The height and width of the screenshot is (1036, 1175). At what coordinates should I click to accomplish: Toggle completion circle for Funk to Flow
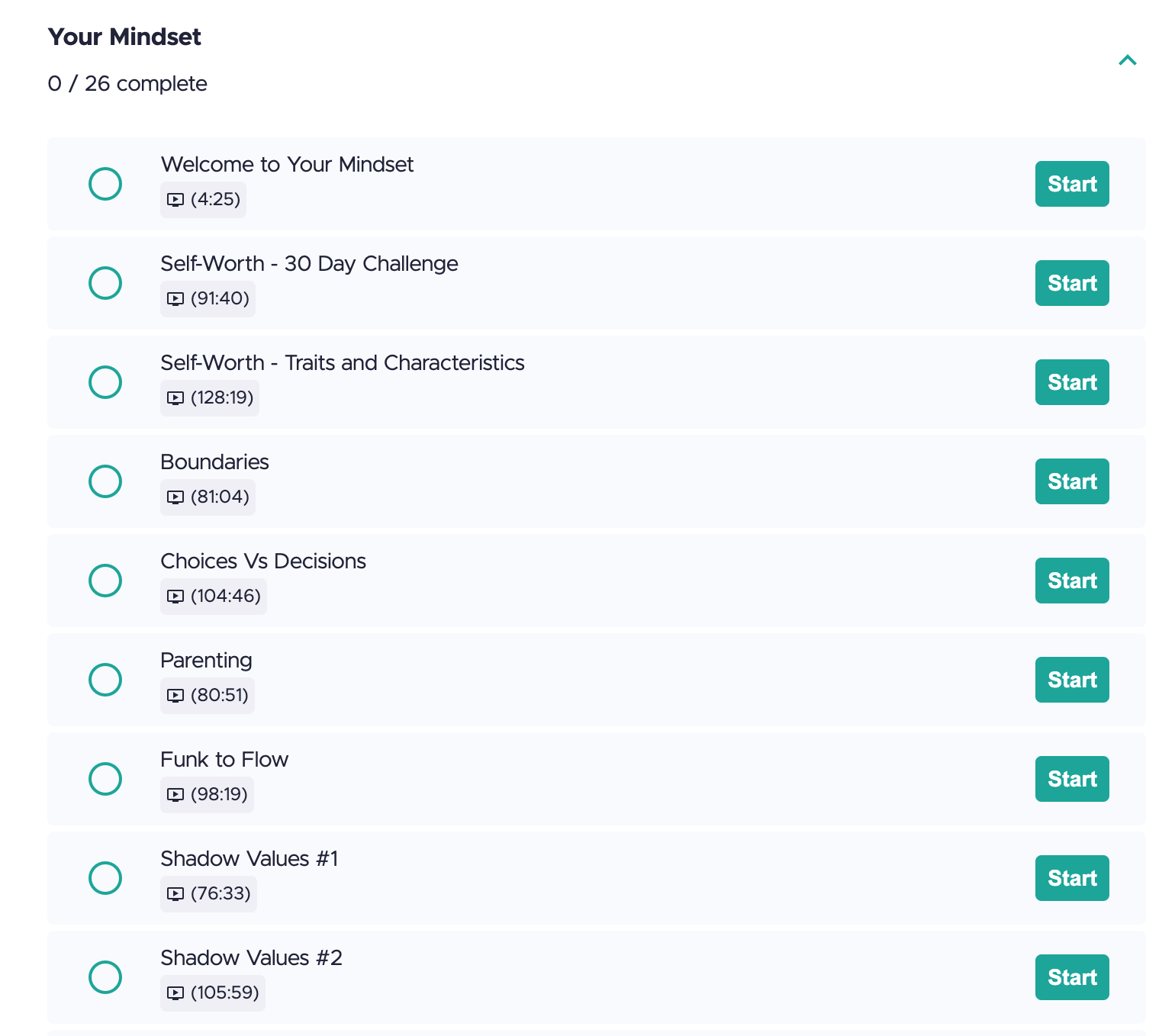point(105,779)
